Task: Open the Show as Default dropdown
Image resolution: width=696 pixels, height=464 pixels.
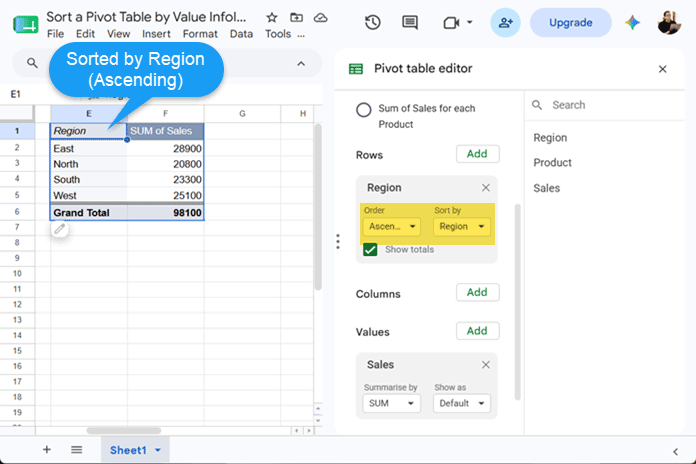Action: coord(462,403)
